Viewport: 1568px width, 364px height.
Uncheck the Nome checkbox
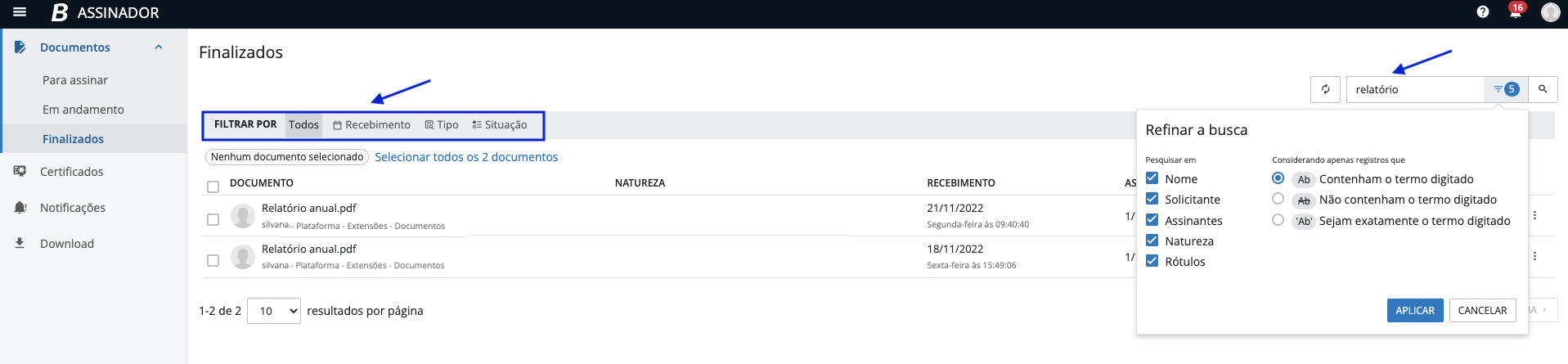point(1152,178)
